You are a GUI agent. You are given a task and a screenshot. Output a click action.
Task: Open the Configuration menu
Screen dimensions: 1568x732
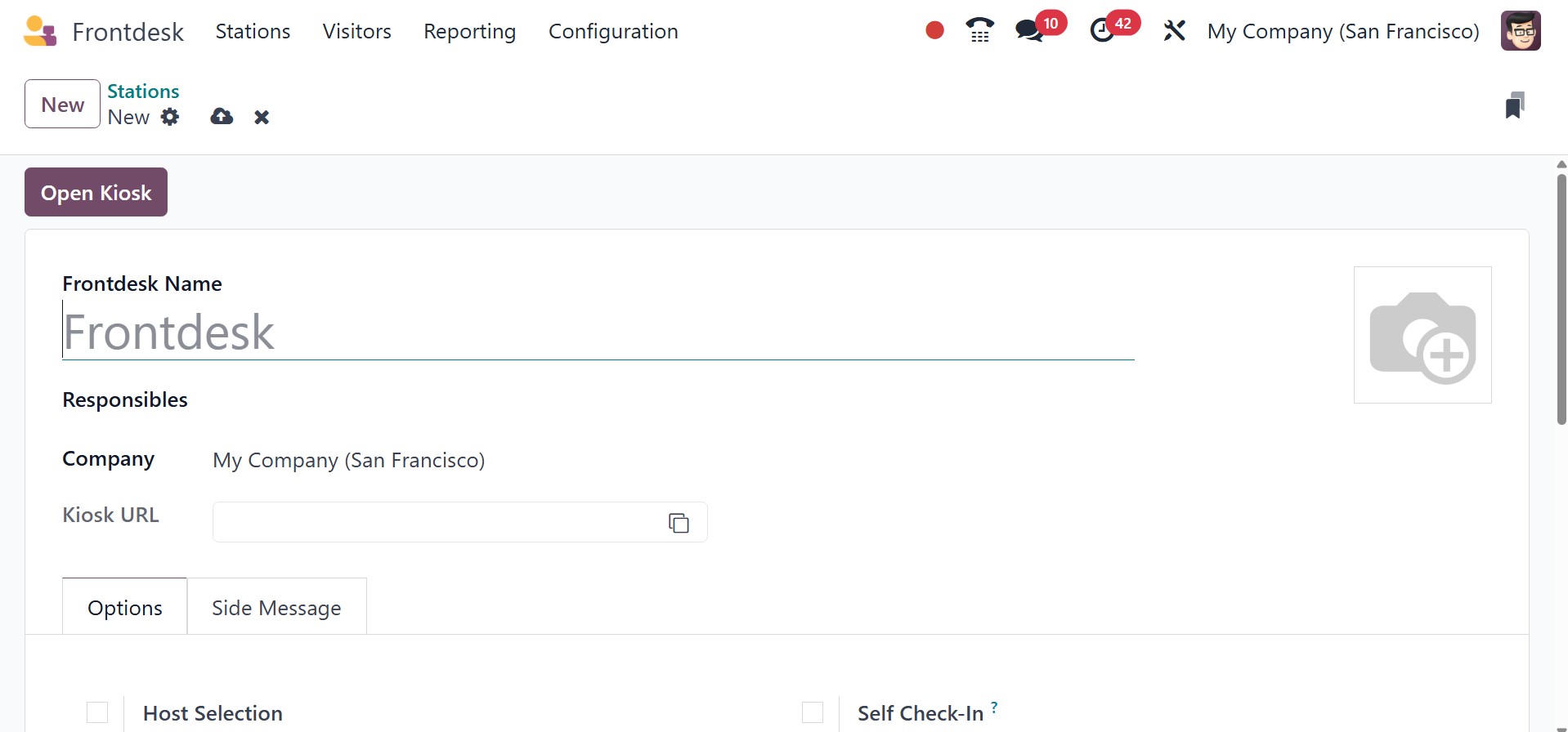pos(613,31)
